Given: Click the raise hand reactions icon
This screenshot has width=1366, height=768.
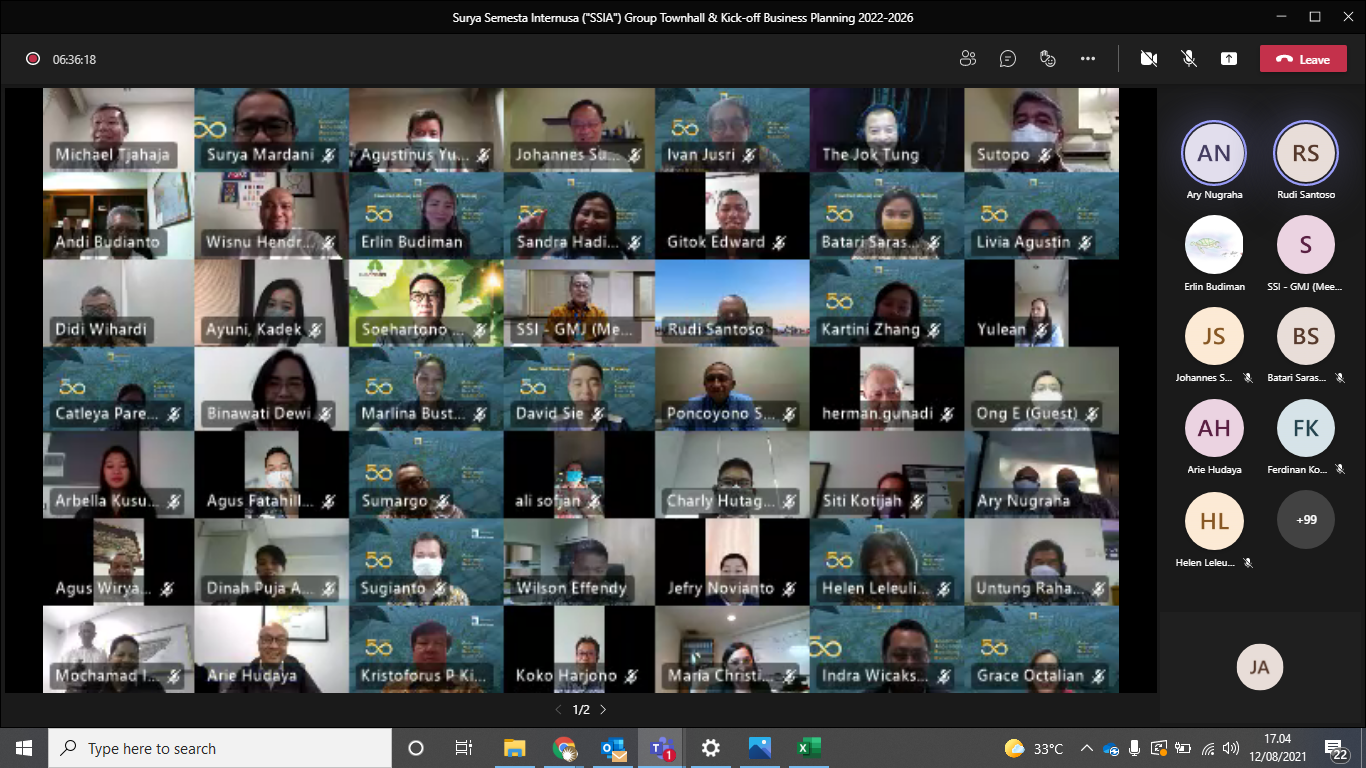Looking at the screenshot, I should pyautogui.click(x=1048, y=59).
